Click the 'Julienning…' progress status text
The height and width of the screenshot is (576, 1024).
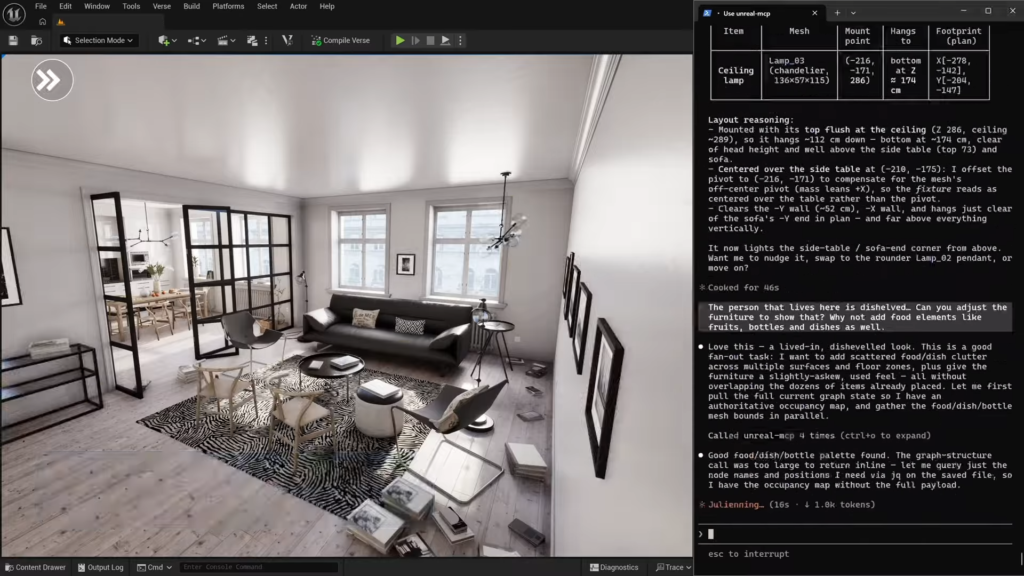click(x=735, y=504)
